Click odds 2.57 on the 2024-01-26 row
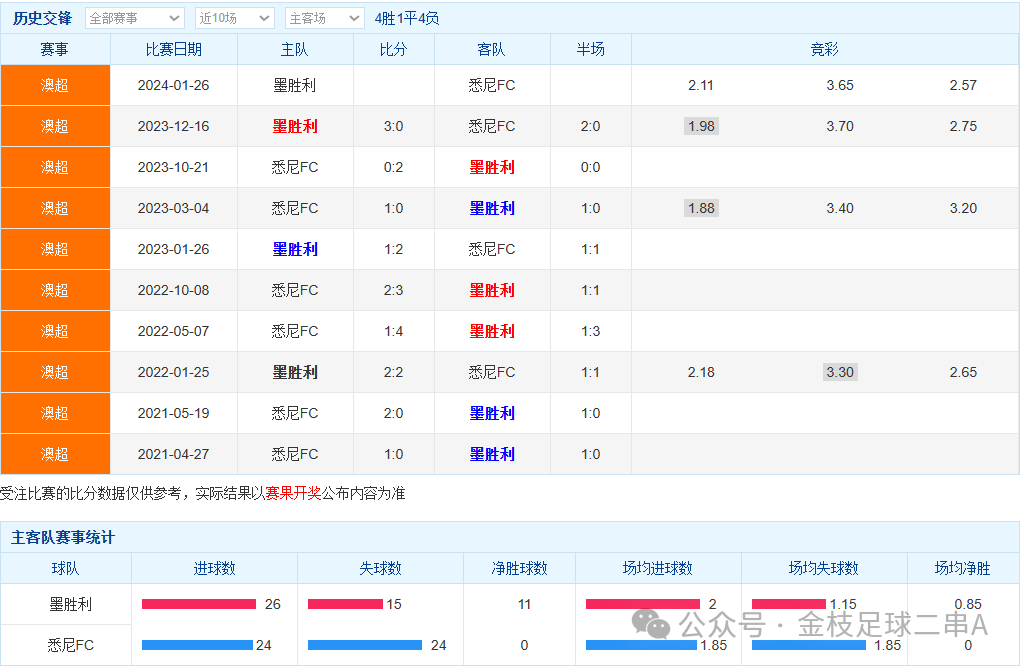 [x=963, y=85]
